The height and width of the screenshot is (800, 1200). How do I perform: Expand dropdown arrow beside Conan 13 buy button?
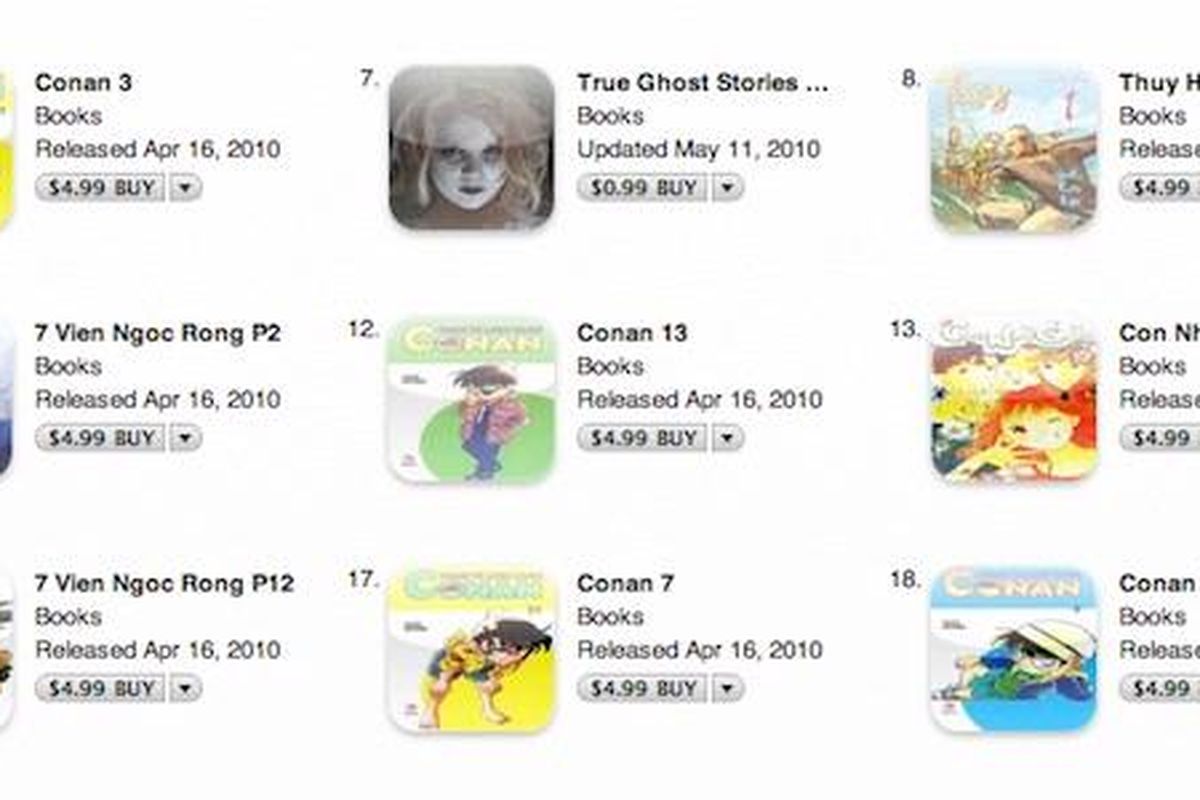(x=727, y=438)
